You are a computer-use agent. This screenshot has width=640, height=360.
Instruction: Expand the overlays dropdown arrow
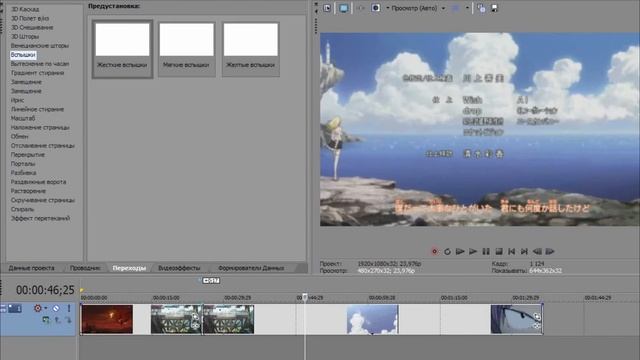point(467,8)
